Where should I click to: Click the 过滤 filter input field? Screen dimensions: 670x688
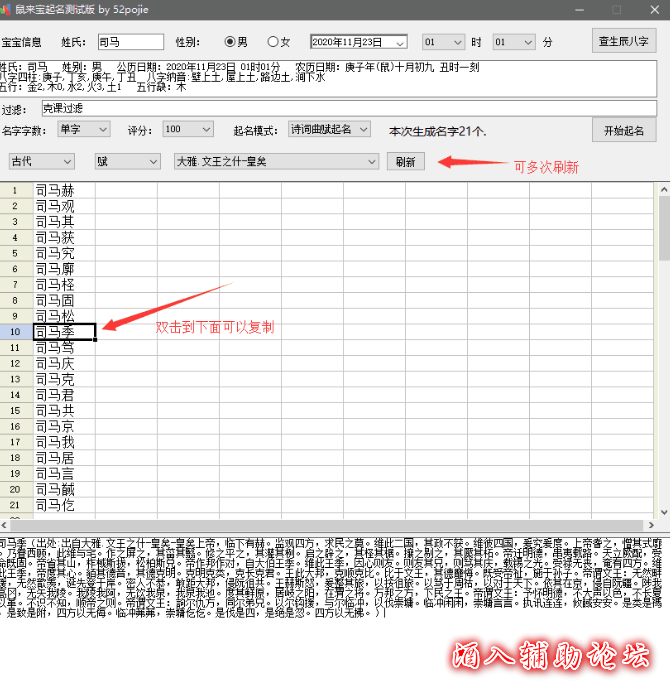point(349,108)
